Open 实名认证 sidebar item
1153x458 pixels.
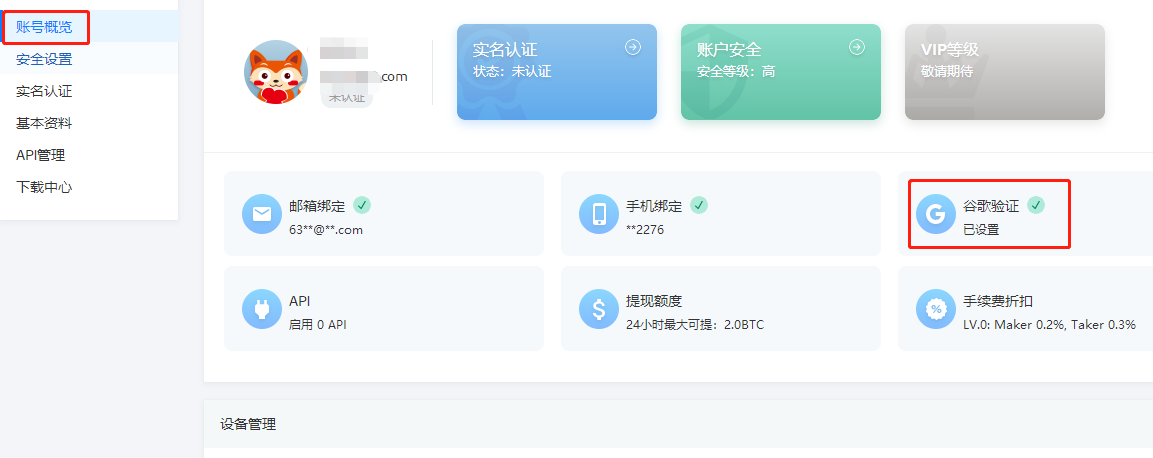[44, 91]
